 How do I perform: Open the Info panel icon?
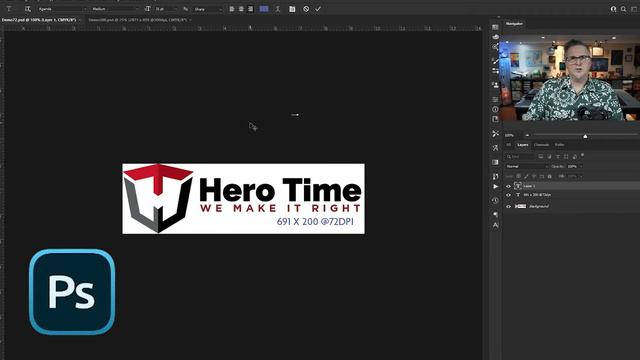(x=495, y=109)
